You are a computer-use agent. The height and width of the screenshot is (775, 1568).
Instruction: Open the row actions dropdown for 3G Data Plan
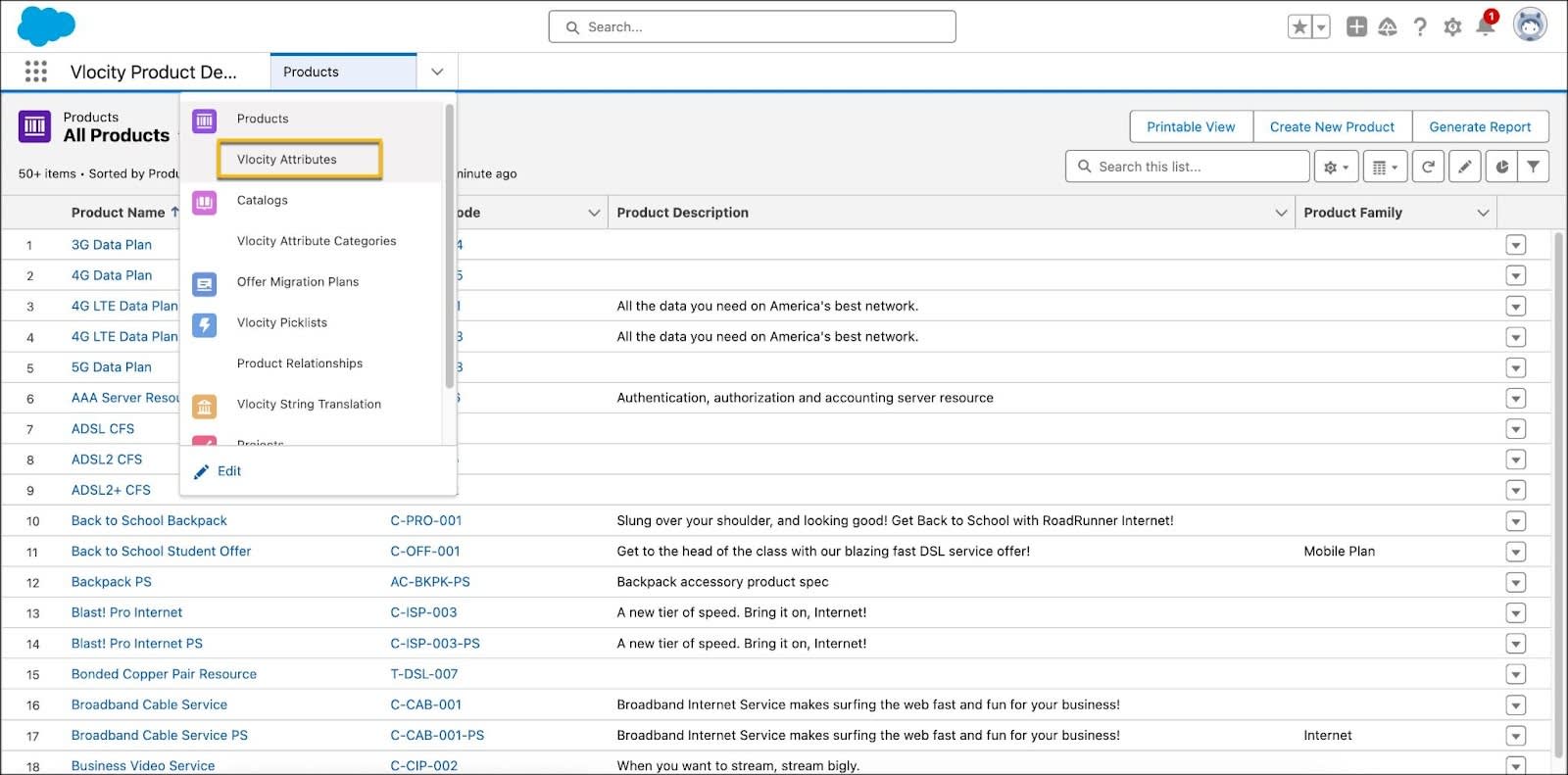tap(1516, 245)
